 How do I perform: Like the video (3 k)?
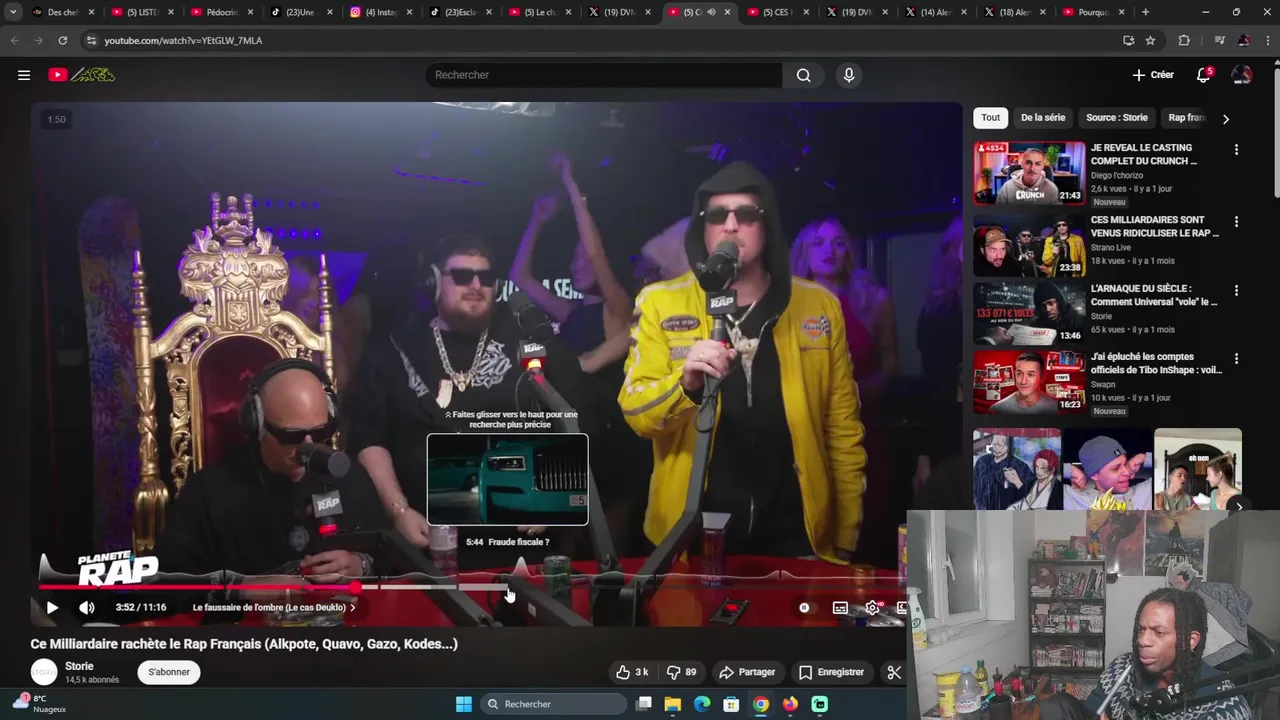[633, 672]
